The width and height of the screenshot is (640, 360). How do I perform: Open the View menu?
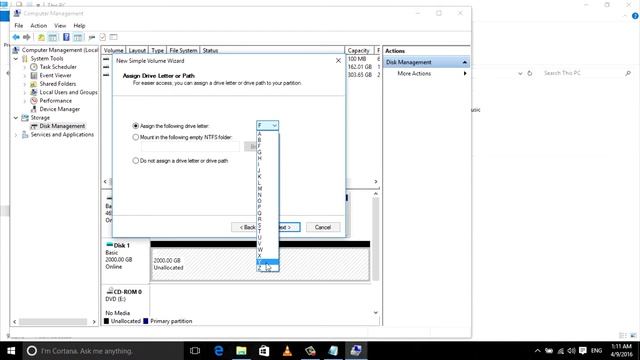pyautogui.click(x=60, y=26)
